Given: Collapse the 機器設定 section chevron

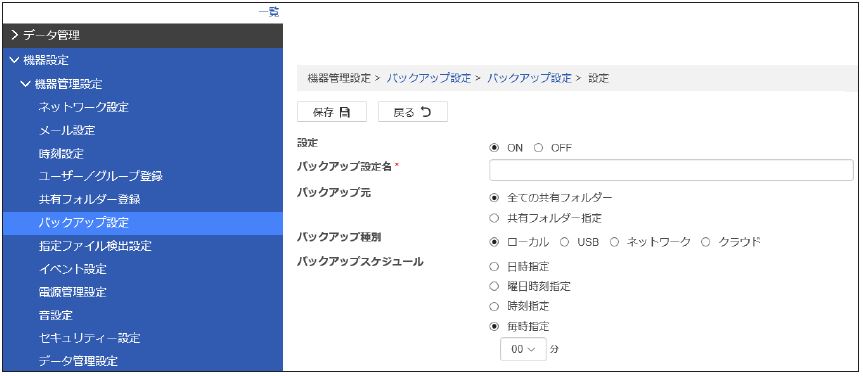Looking at the screenshot, I should pos(15,60).
